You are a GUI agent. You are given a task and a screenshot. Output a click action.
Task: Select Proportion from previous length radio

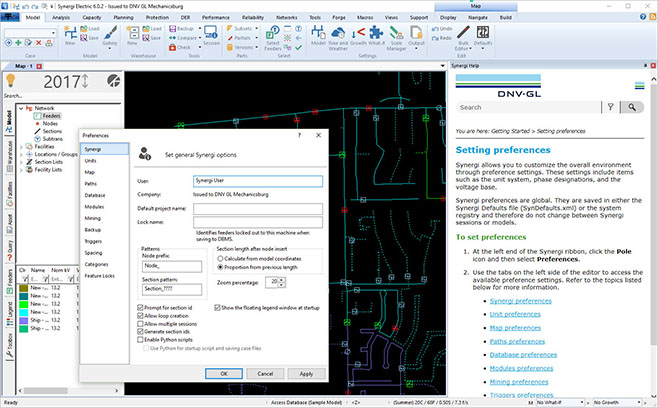[x=220, y=267]
